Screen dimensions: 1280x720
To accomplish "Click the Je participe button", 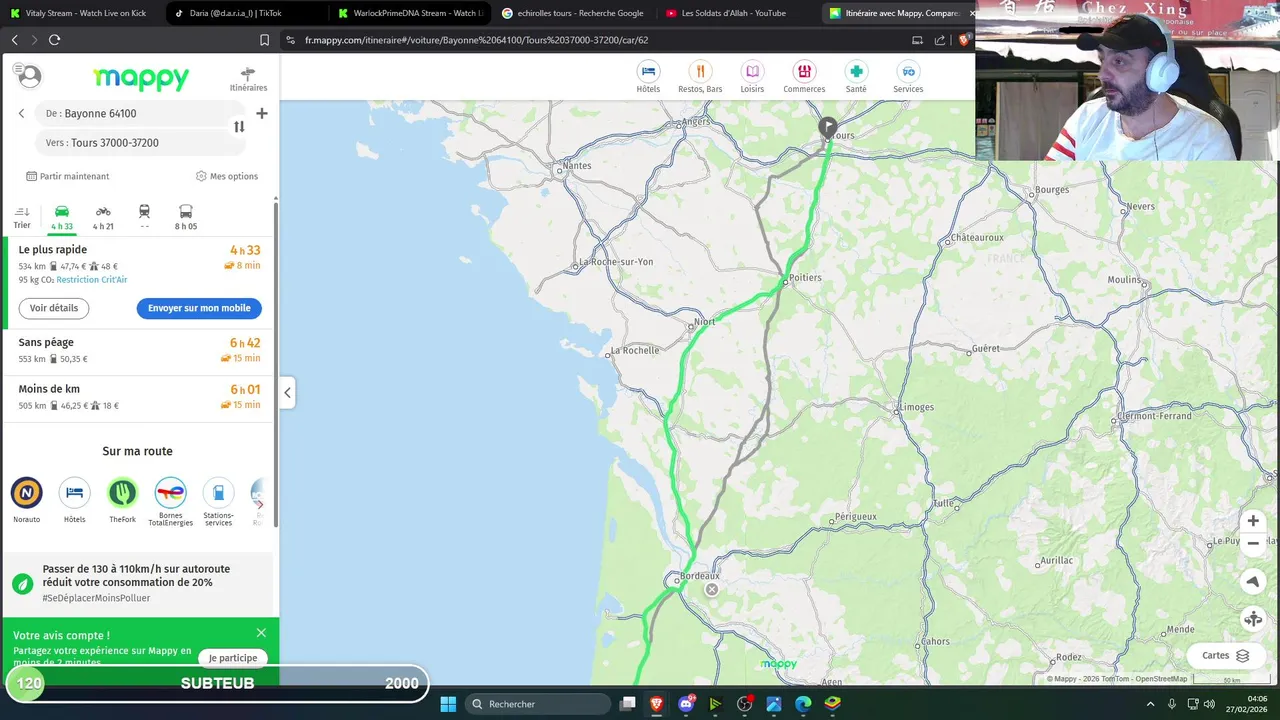I will pos(233,658).
